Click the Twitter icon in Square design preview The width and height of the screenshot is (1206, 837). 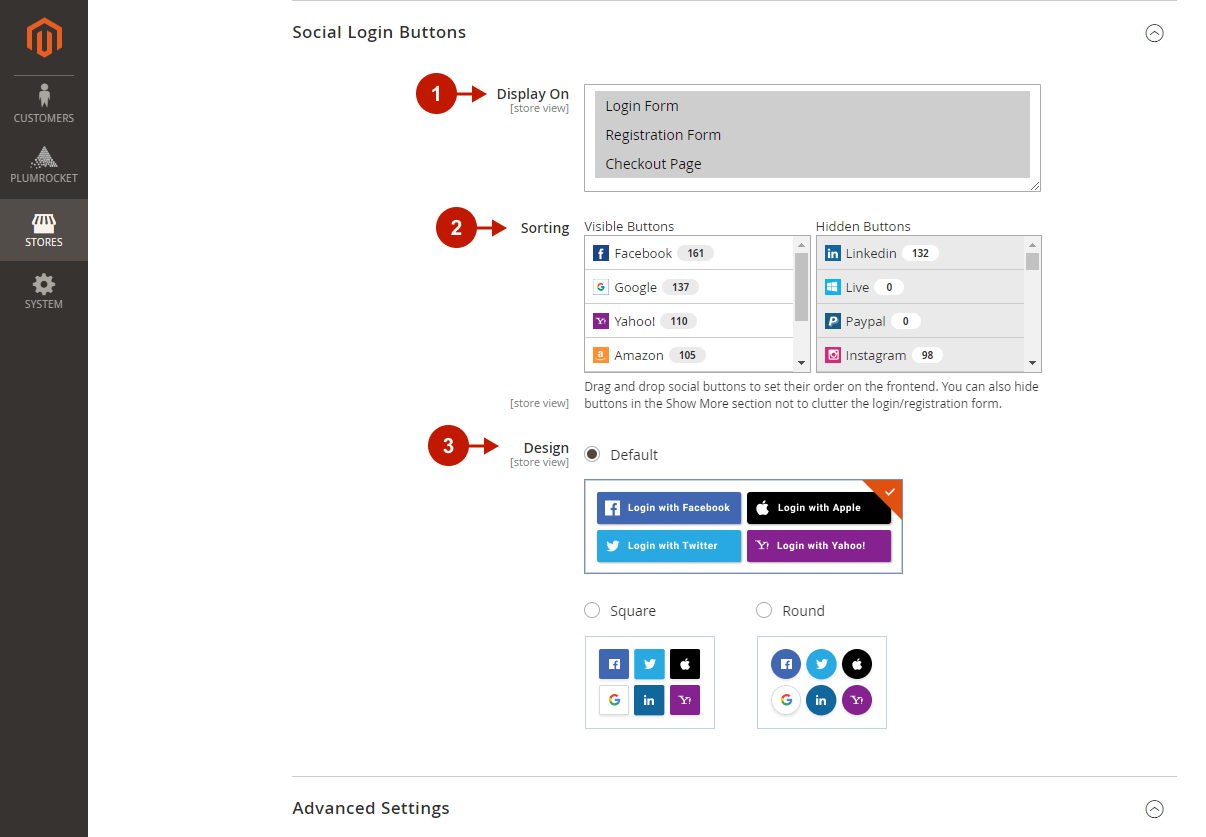pyautogui.click(x=650, y=664)
